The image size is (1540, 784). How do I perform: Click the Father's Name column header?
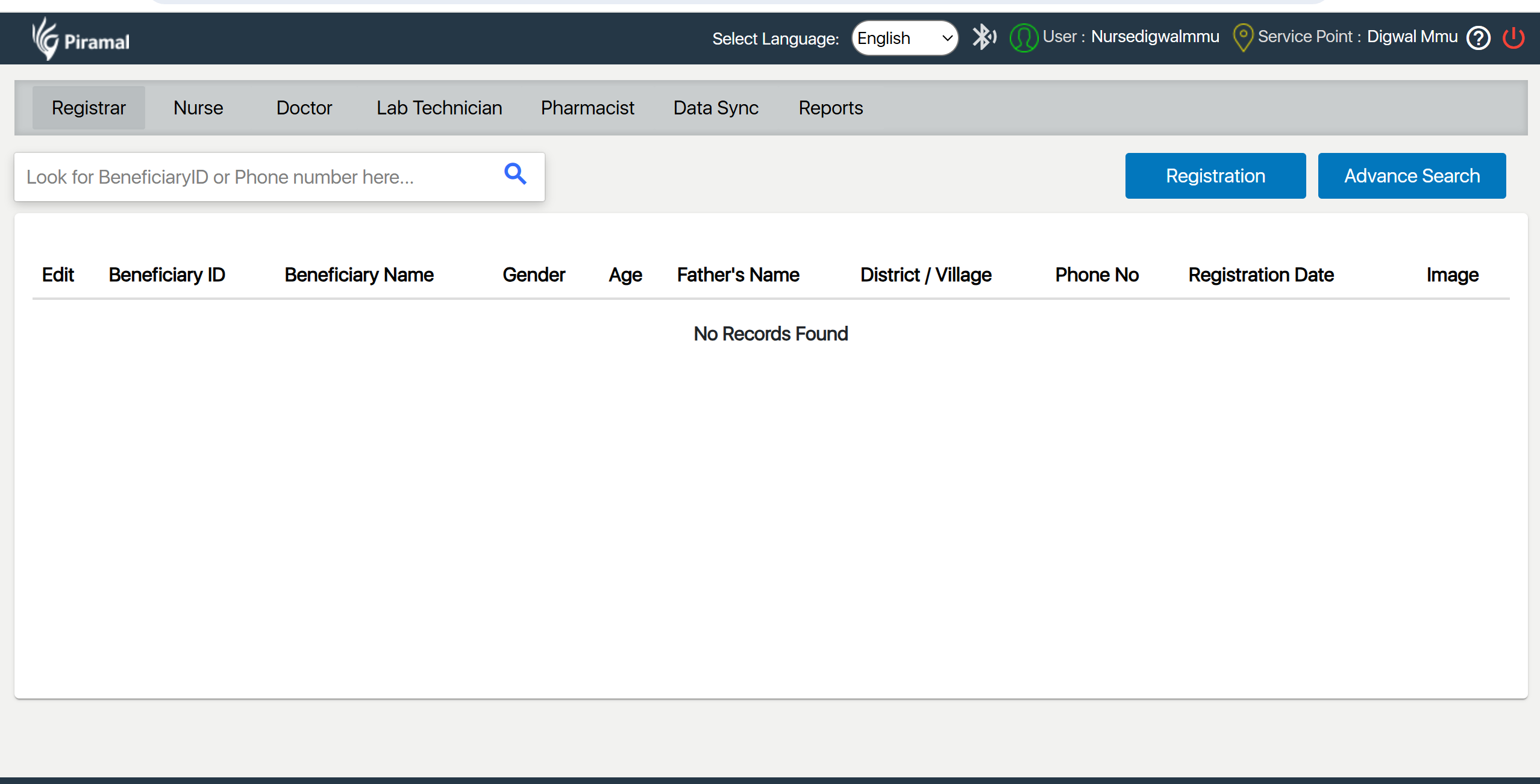[x=738, y=275]
